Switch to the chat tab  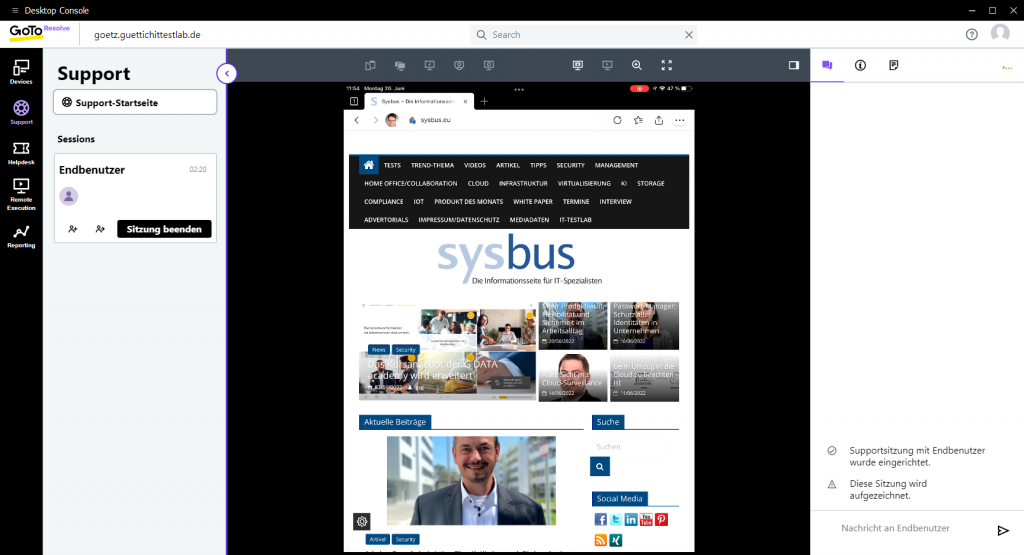(827, 65)
